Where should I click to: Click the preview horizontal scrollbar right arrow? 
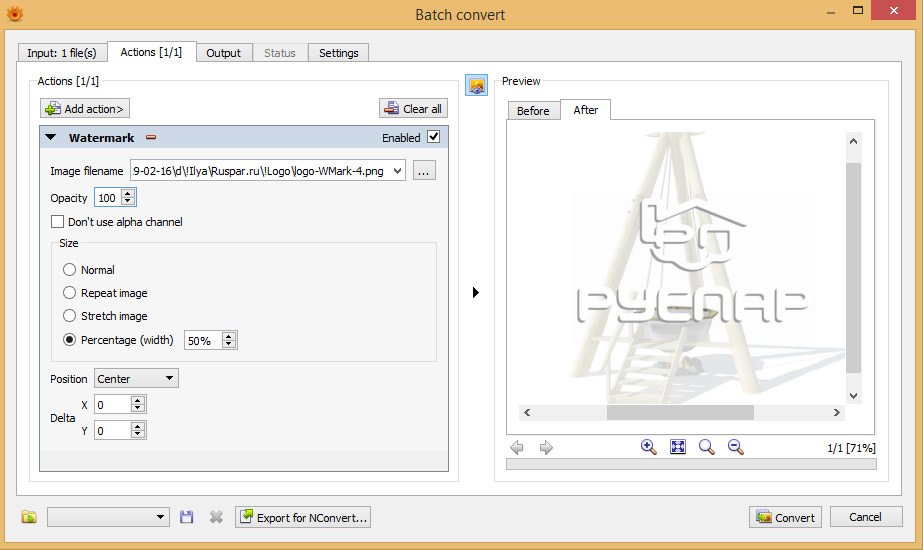tap(836, 412)
